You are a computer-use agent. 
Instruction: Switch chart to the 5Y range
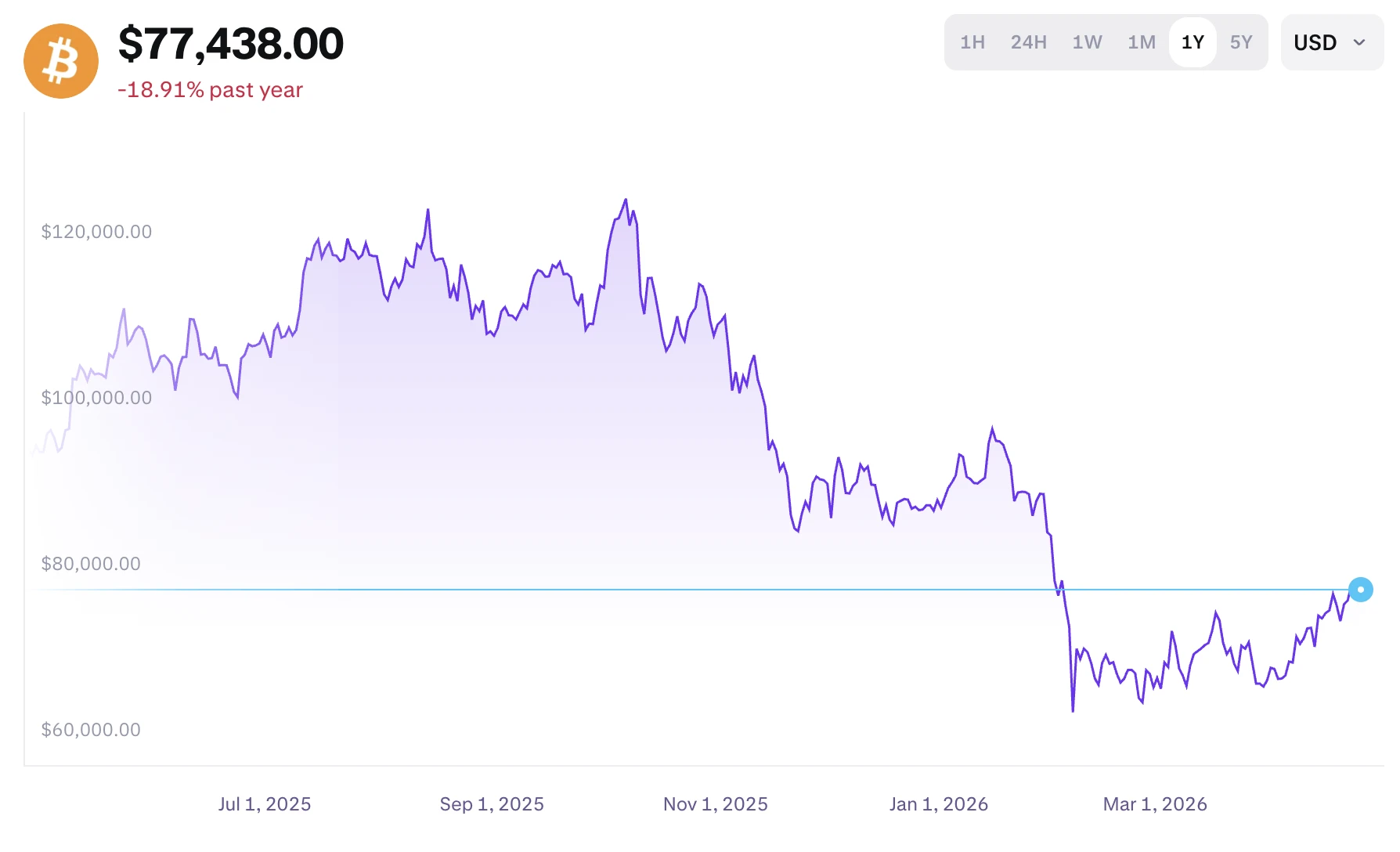click(x=1241, y=42)
